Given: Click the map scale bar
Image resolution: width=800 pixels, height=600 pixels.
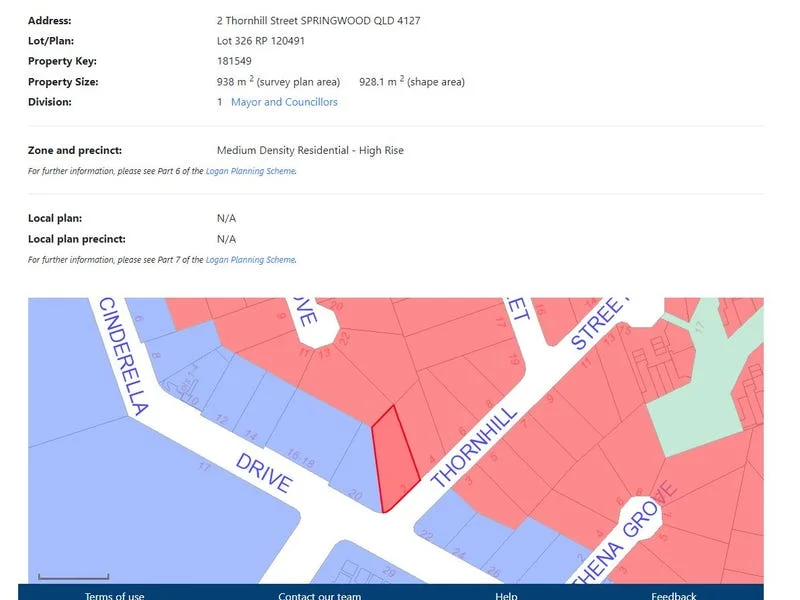Looking at the screenshot, I should (73, 577).
